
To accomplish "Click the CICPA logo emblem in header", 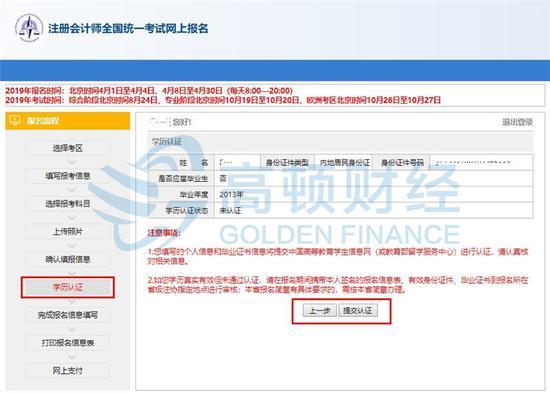I will point(29,28).
